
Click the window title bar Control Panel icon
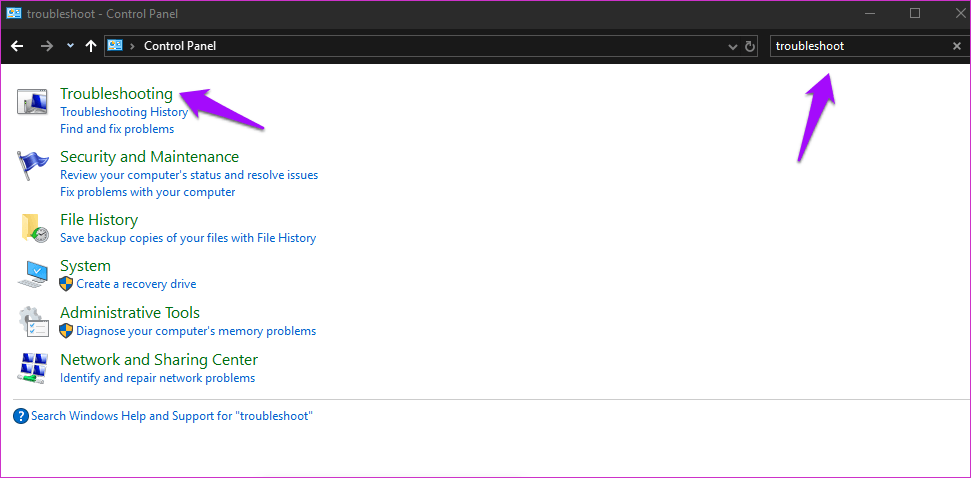click(14, 13)
